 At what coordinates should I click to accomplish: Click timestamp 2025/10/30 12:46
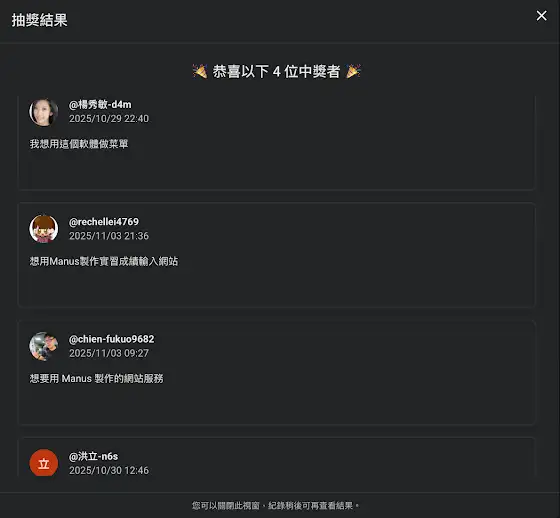pyautogui.click(x=109, y=470)
